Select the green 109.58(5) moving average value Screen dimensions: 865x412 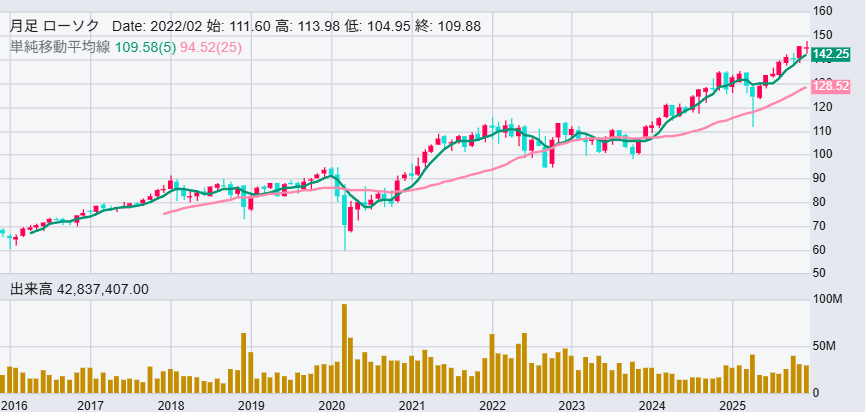(x=145, y=47)
